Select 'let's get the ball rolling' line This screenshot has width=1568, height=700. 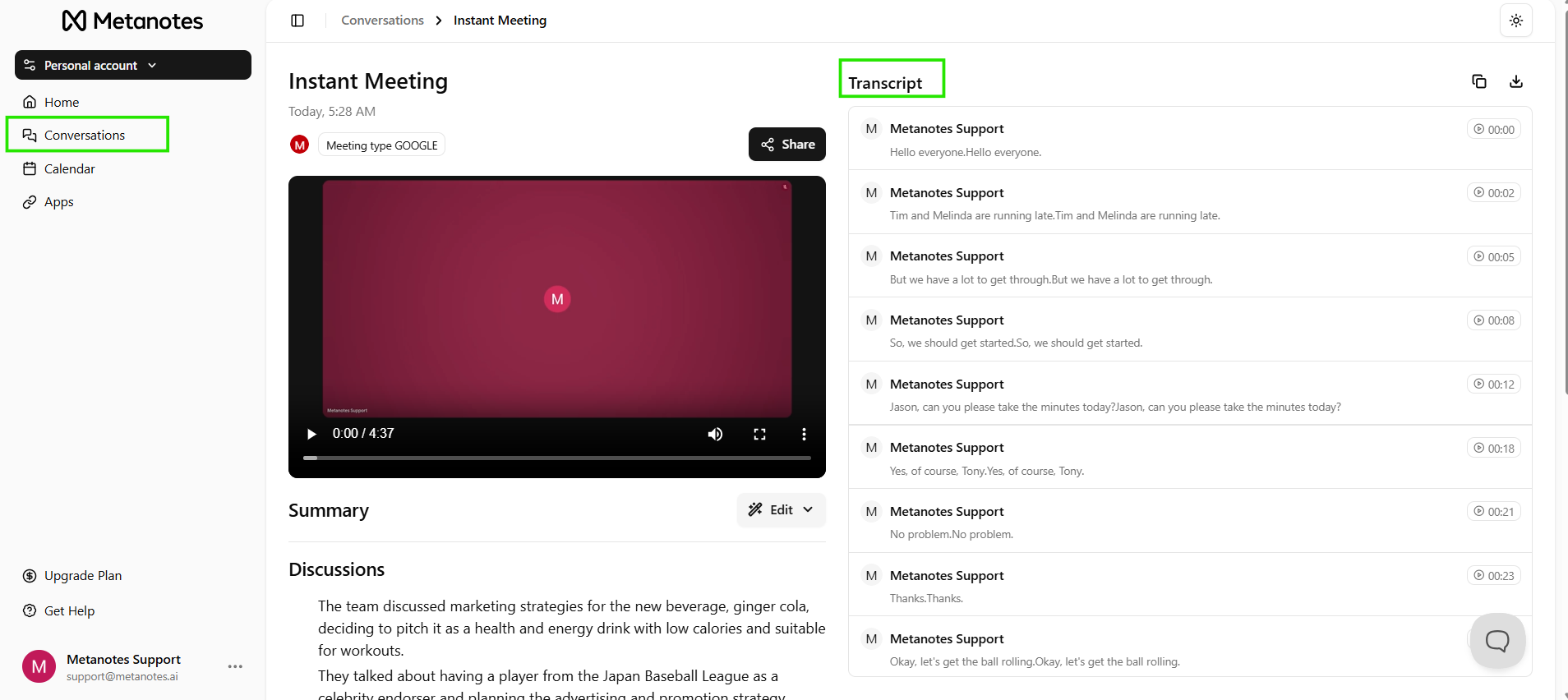[1035, 662]
